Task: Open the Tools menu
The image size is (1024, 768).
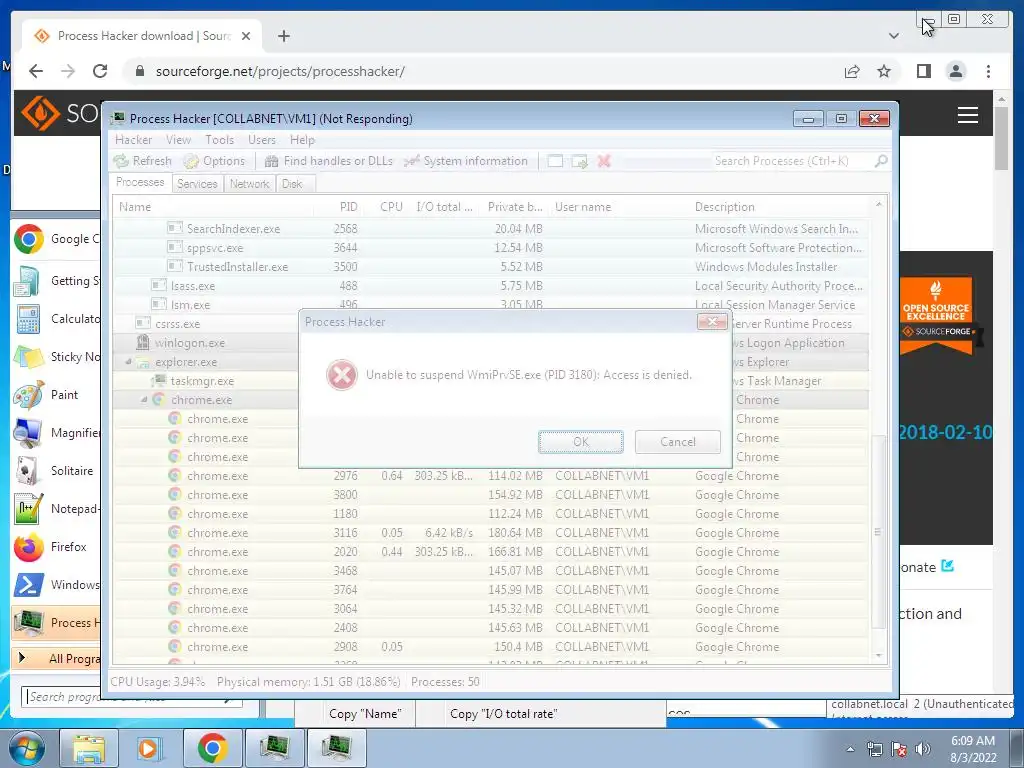Action: tap(219, 140)
